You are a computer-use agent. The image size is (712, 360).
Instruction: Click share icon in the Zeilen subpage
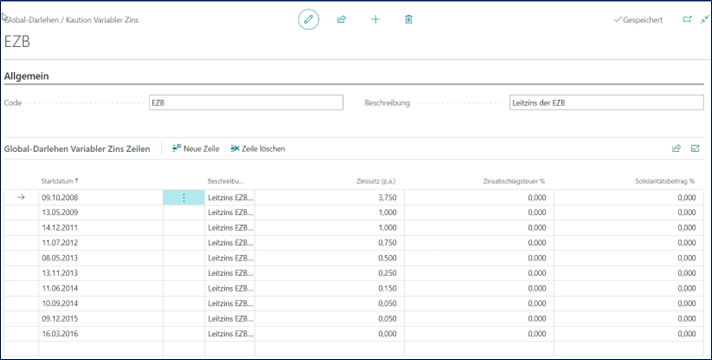pos(676,148)
